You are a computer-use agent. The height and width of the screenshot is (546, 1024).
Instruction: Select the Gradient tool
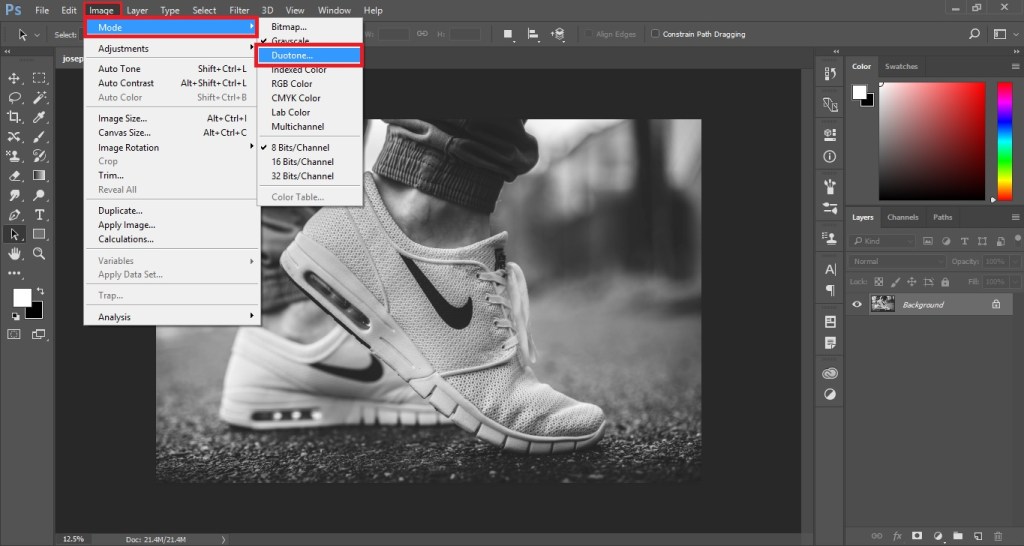pyautogui.click(x=39, y=176)
